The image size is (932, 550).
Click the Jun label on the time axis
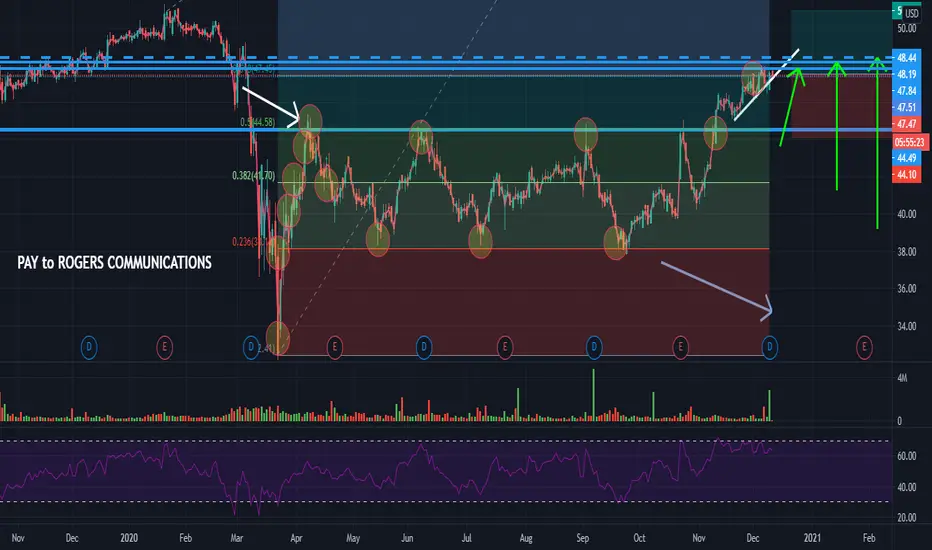pyautogui.click(x=407, y=538)
